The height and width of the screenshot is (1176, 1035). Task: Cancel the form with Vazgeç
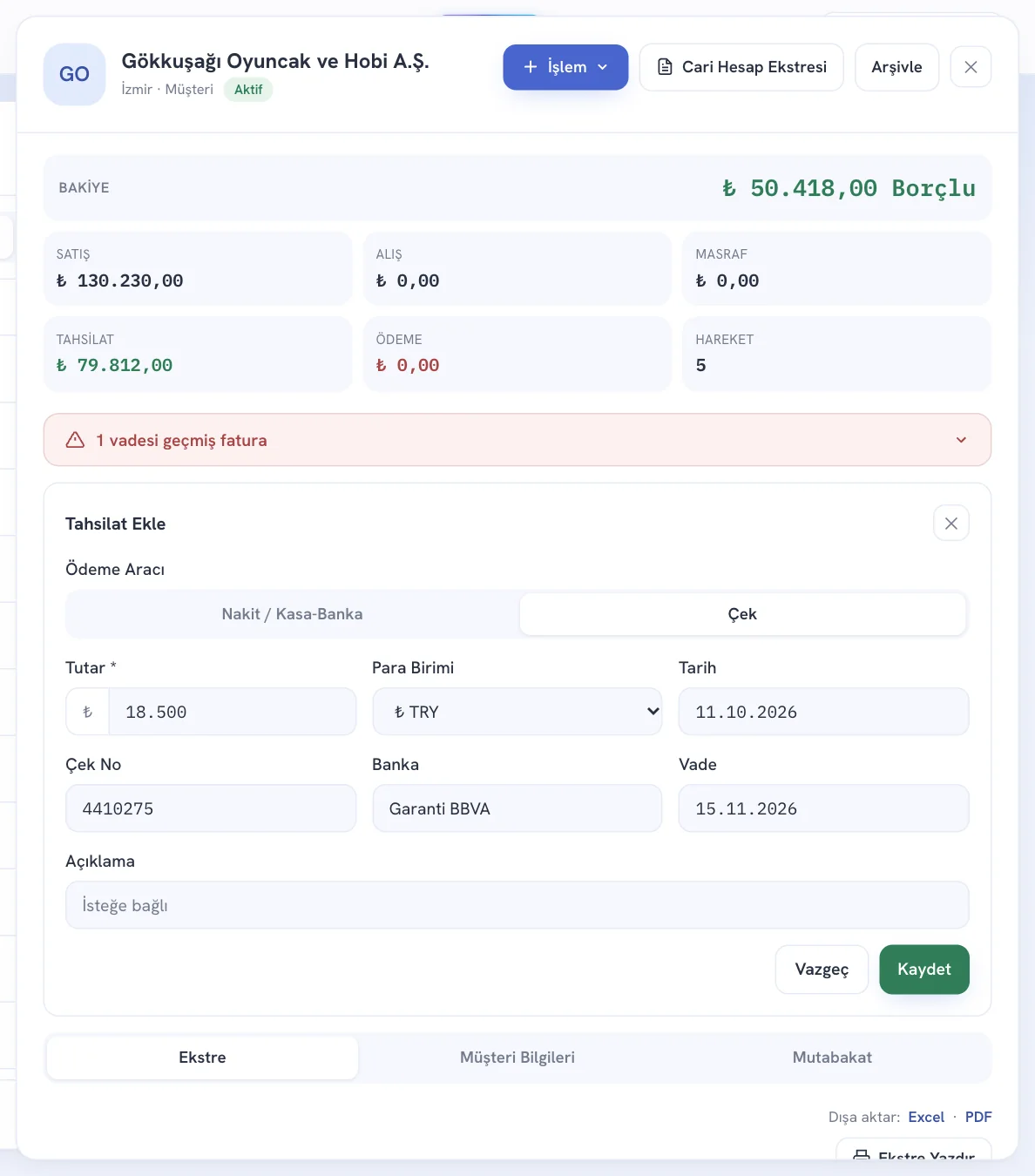tap(822, 970)
